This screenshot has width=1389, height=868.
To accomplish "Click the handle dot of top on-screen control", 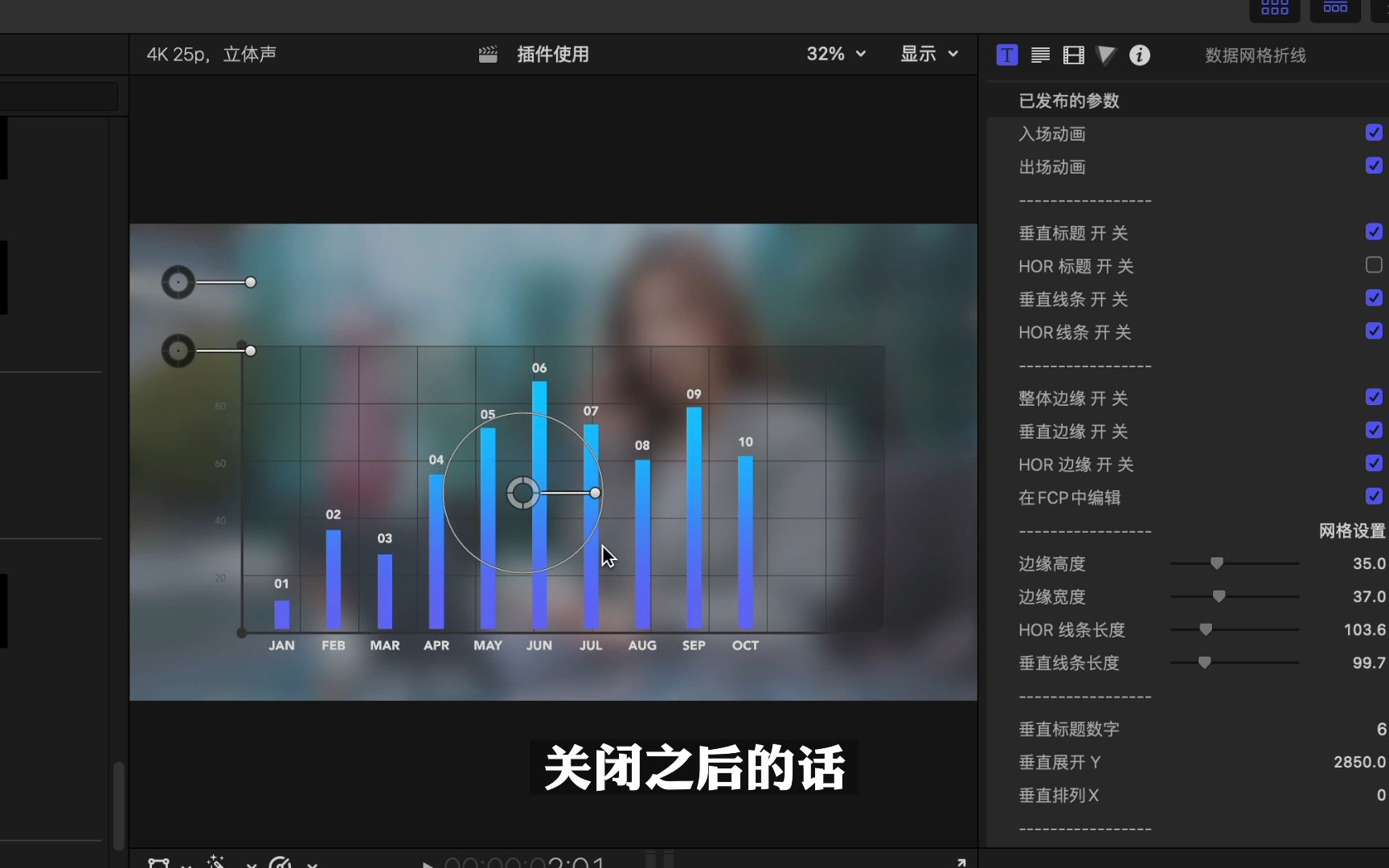I will (251, 282).
